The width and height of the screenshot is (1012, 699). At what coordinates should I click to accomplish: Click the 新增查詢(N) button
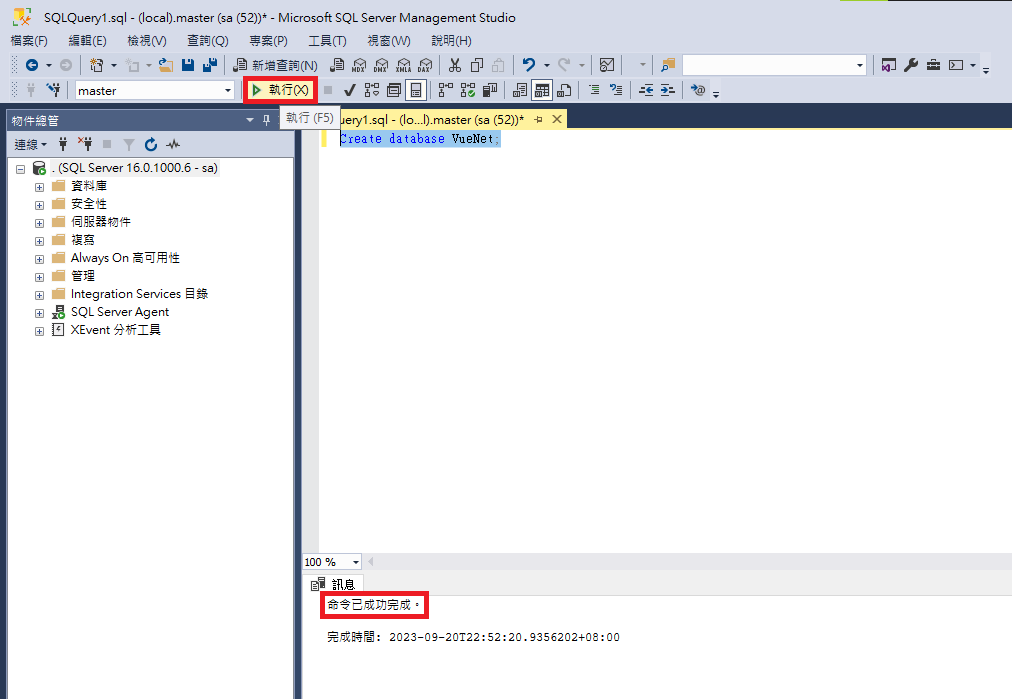276,65
